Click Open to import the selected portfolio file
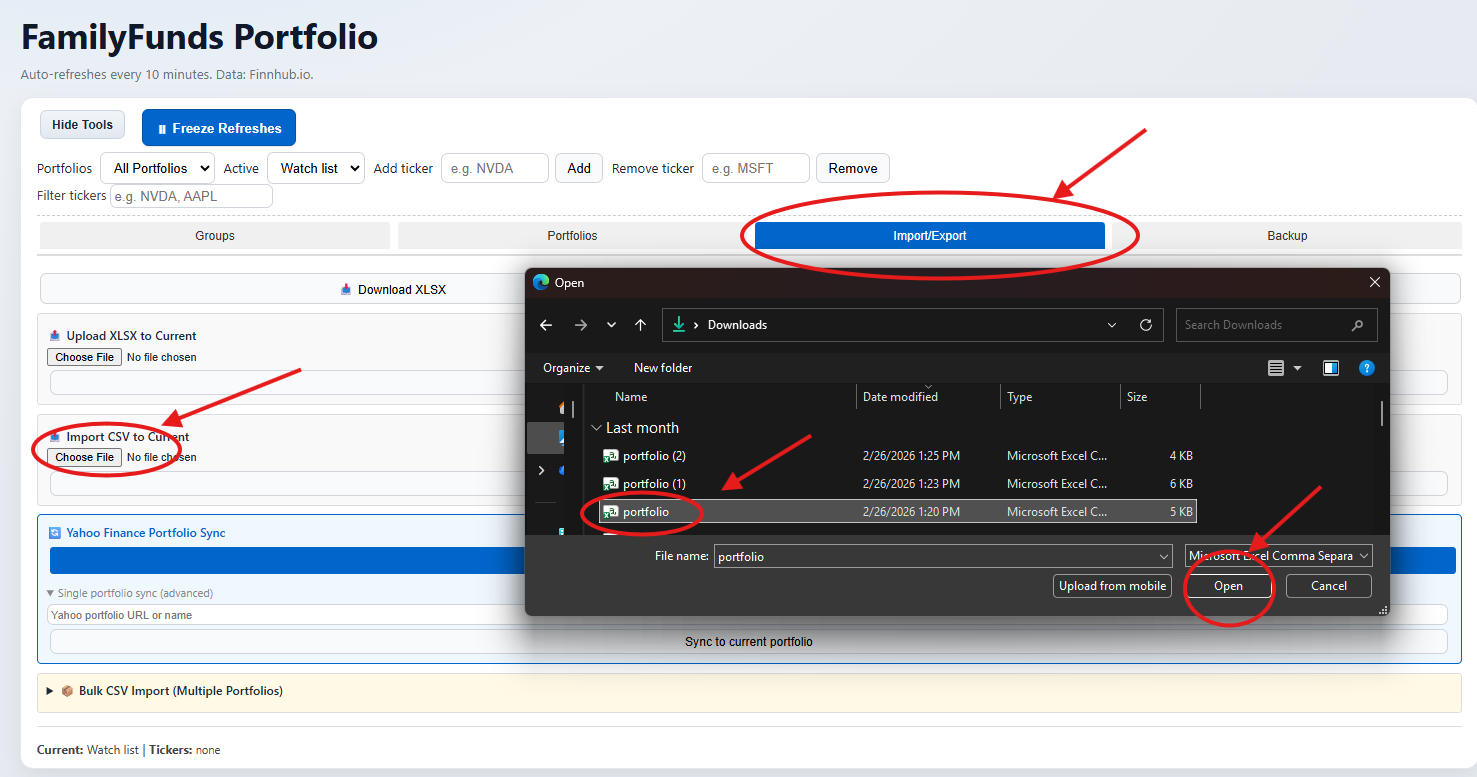The height and width of the screenshot is (777, 1477). coord(1229,585)
